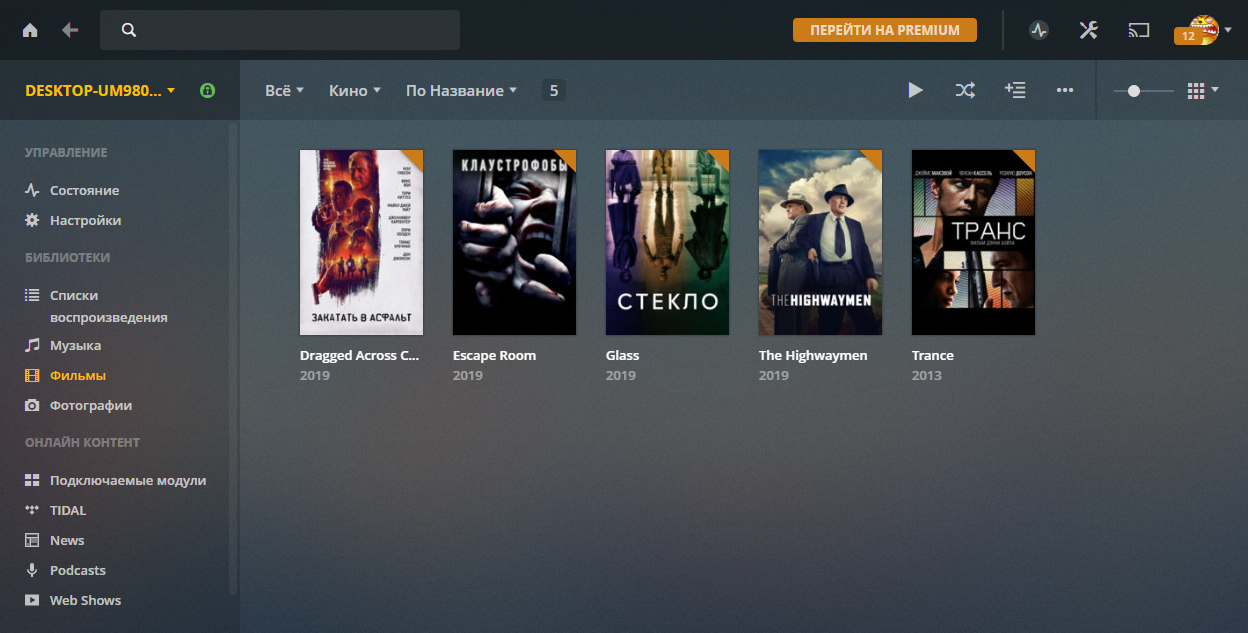The height and width of the screenshot is (633, 1248).
Task: Click into the search input field
Action: coord(280,30)
